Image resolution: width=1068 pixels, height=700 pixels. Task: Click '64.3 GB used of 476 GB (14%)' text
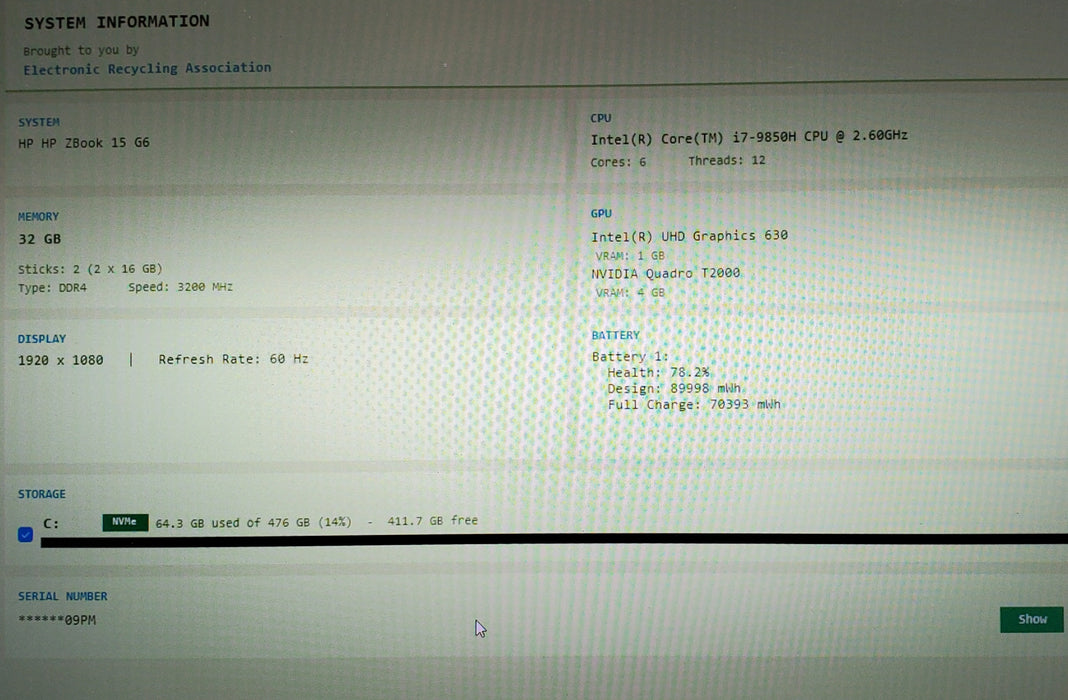(253, 523)
